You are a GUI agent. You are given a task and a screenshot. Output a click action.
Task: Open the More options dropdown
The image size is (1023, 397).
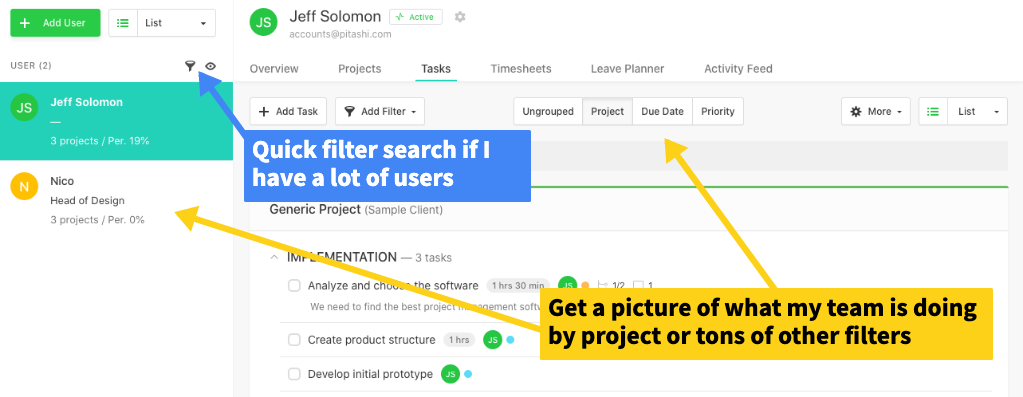(x=876, y=111)
